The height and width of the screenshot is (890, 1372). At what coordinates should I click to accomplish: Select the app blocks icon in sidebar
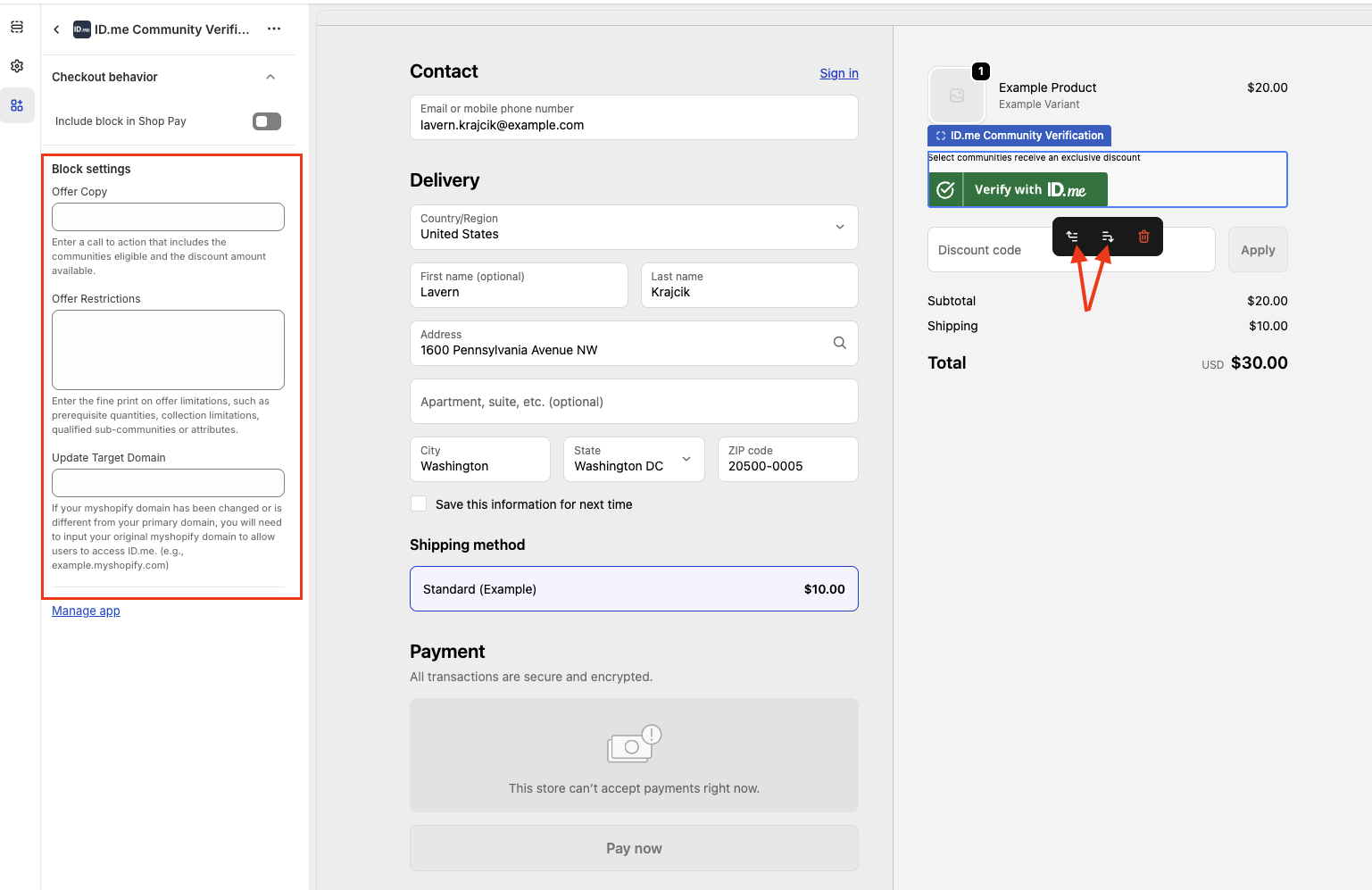pos(16,104)
